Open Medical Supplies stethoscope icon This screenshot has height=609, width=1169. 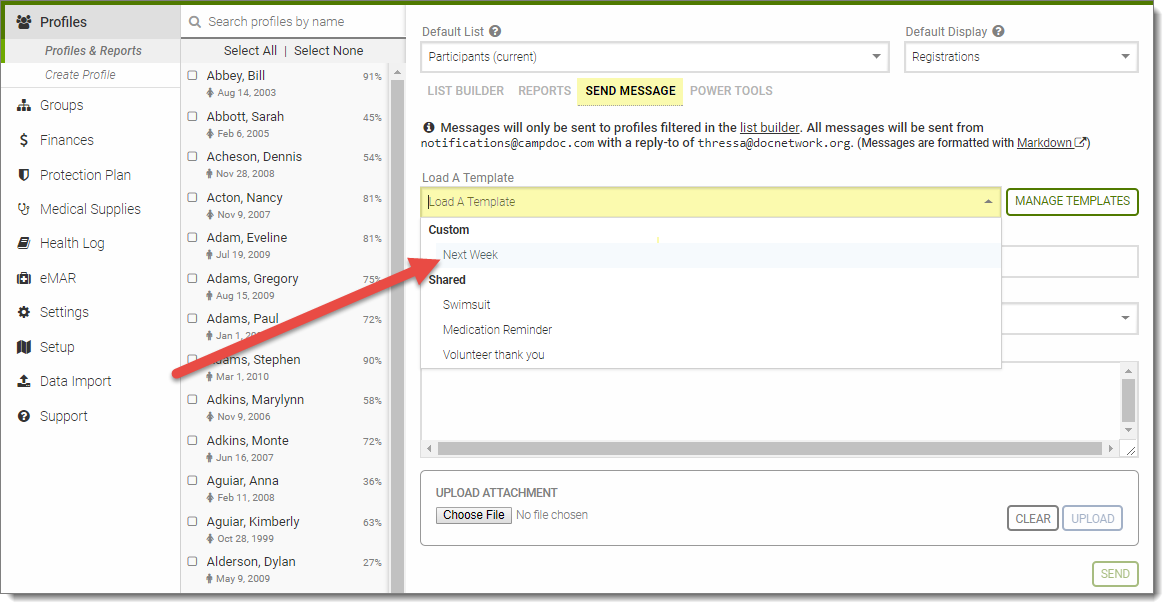24,210
